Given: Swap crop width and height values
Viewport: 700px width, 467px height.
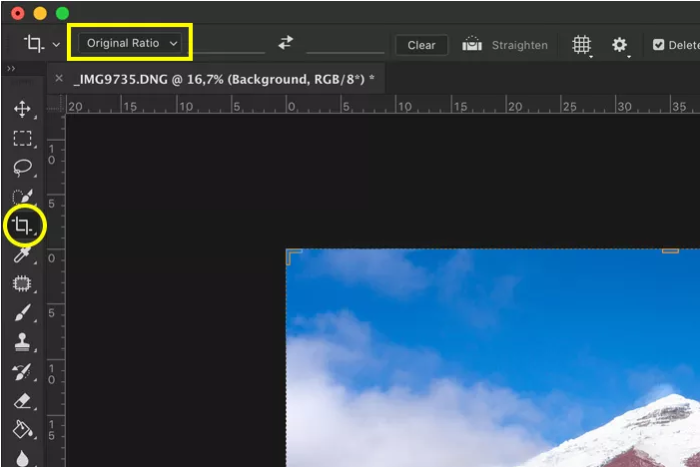Looking at the screenshot, I should [286, 43].
